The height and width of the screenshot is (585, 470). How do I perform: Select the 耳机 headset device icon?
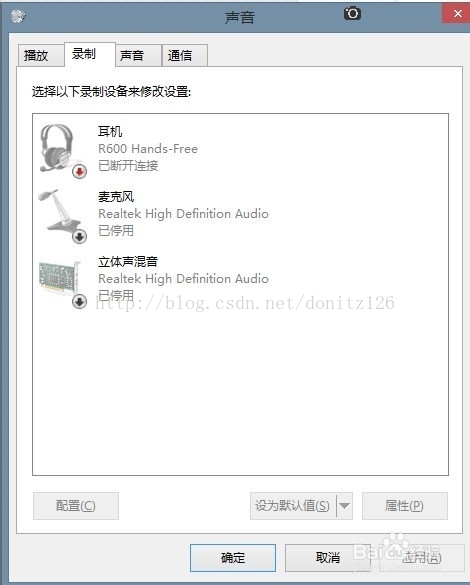(57, 148)
